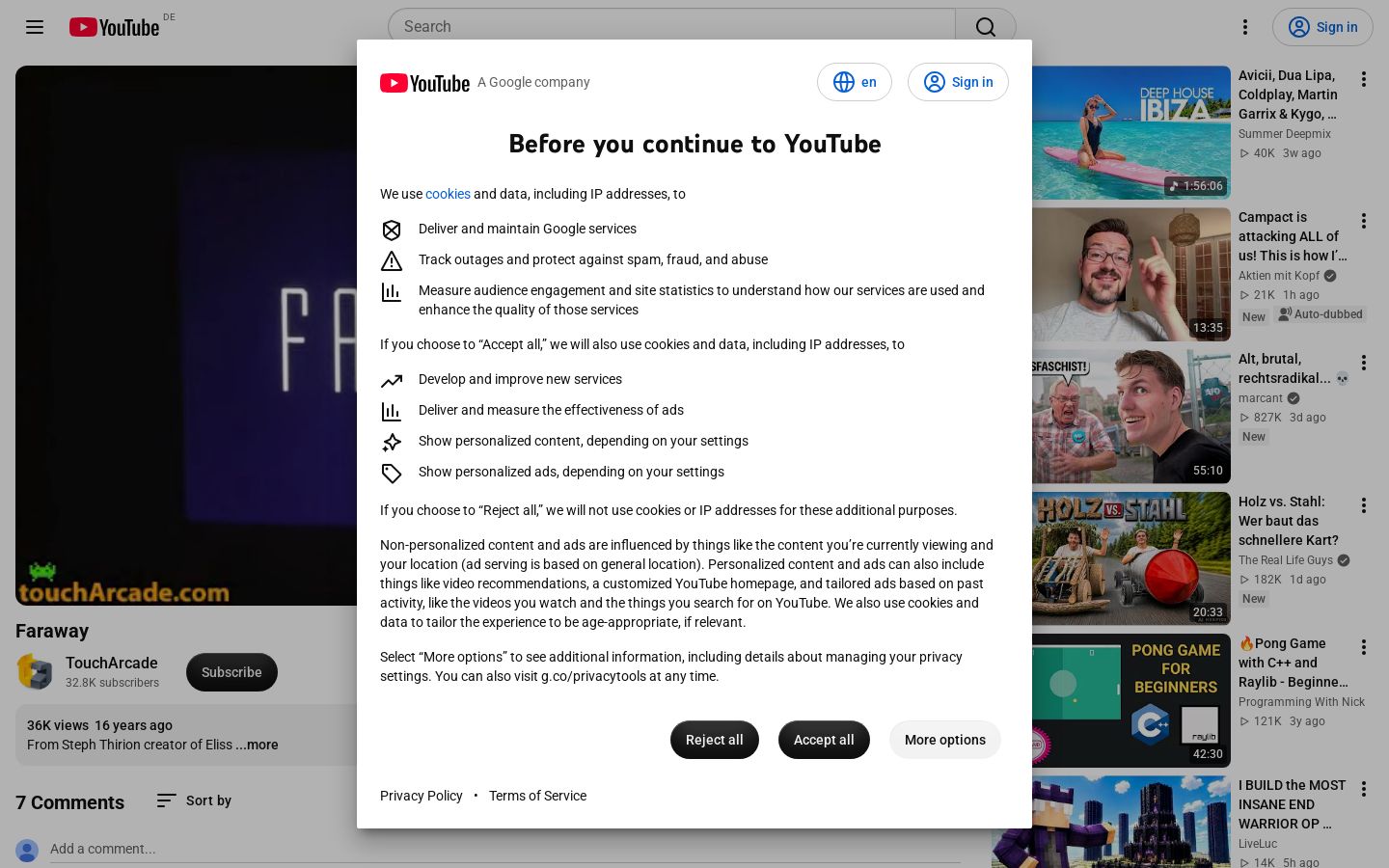This screenshot has height=868, width=1389.
Task: Click the Avicii, Dua Lipa, Coldplay title
Action: [x=1288, y=95]
